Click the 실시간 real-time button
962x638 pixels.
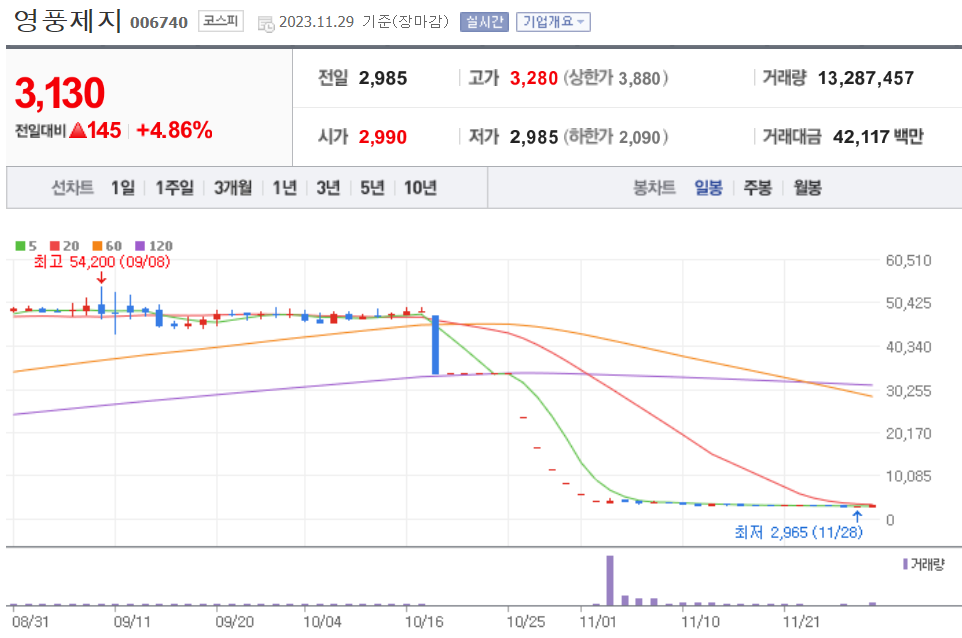pyautogui.click(x=484, y=22)
